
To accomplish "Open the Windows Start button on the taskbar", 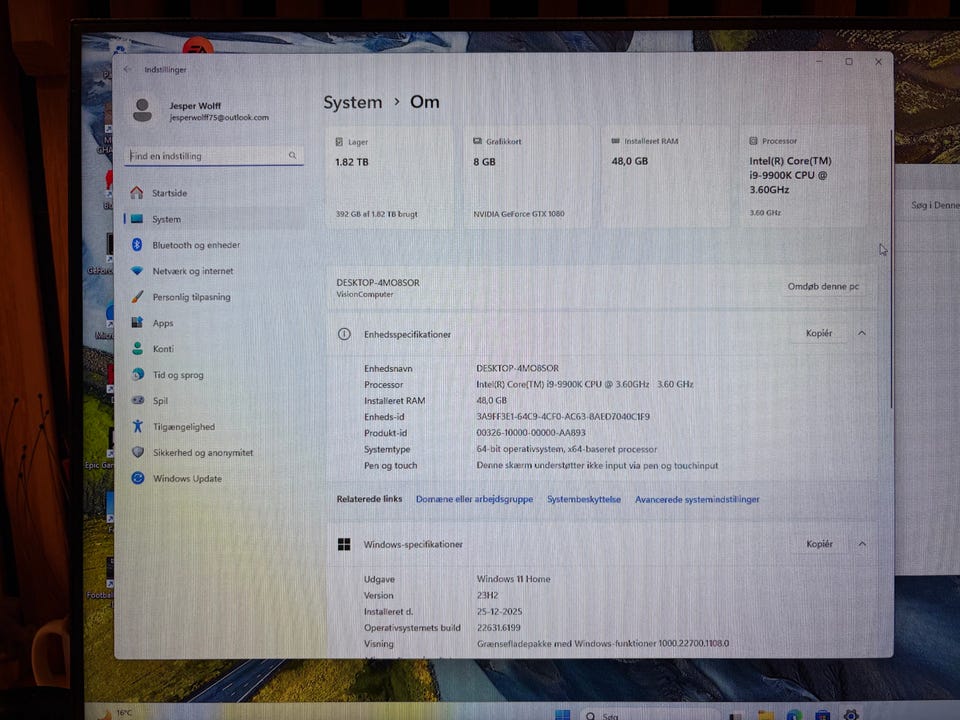I will 562,714.
